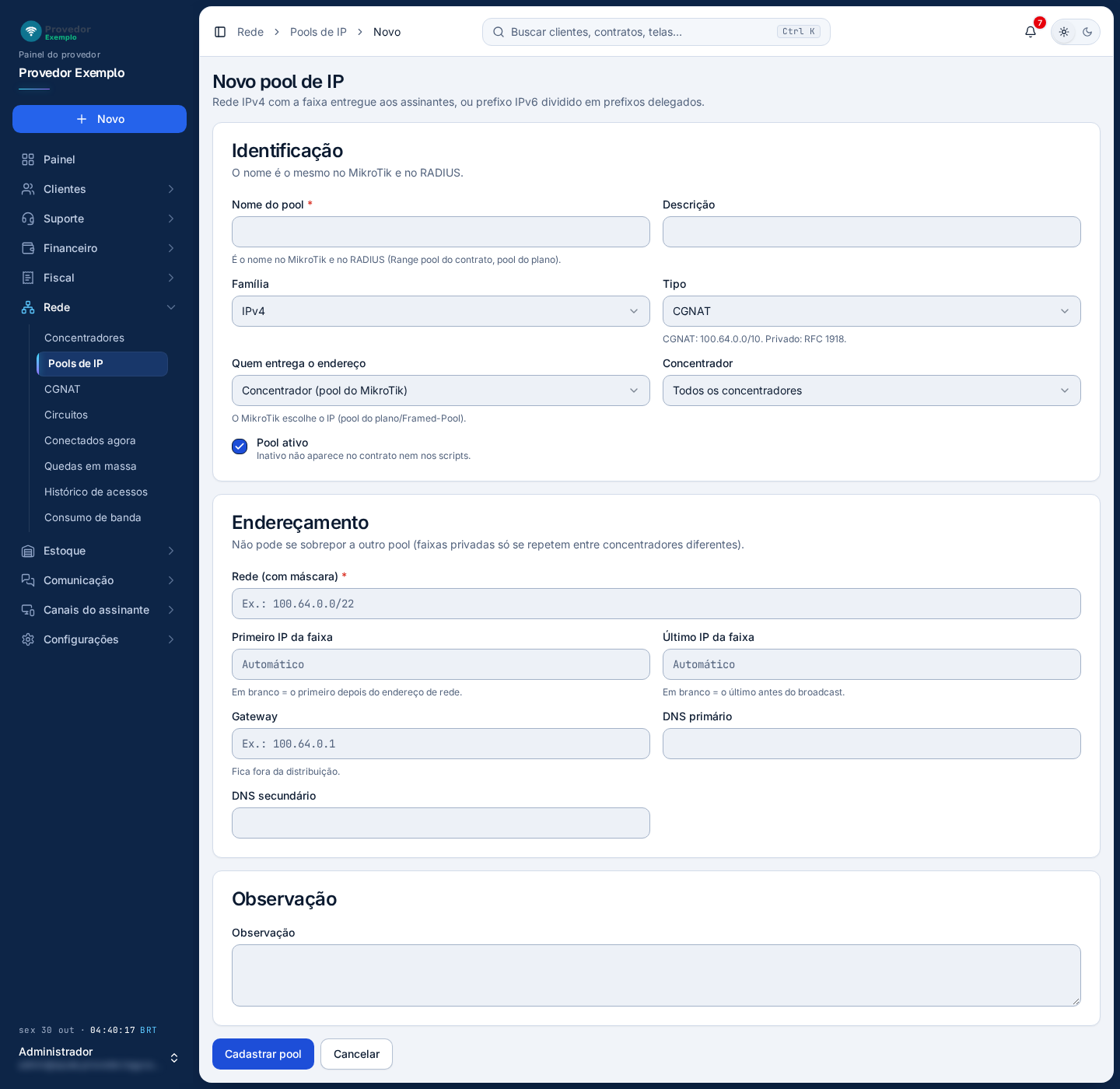This screenshot has height=1089, width=1120.
Task: Open the Tipo dropdown
Action: coord(872,311)
